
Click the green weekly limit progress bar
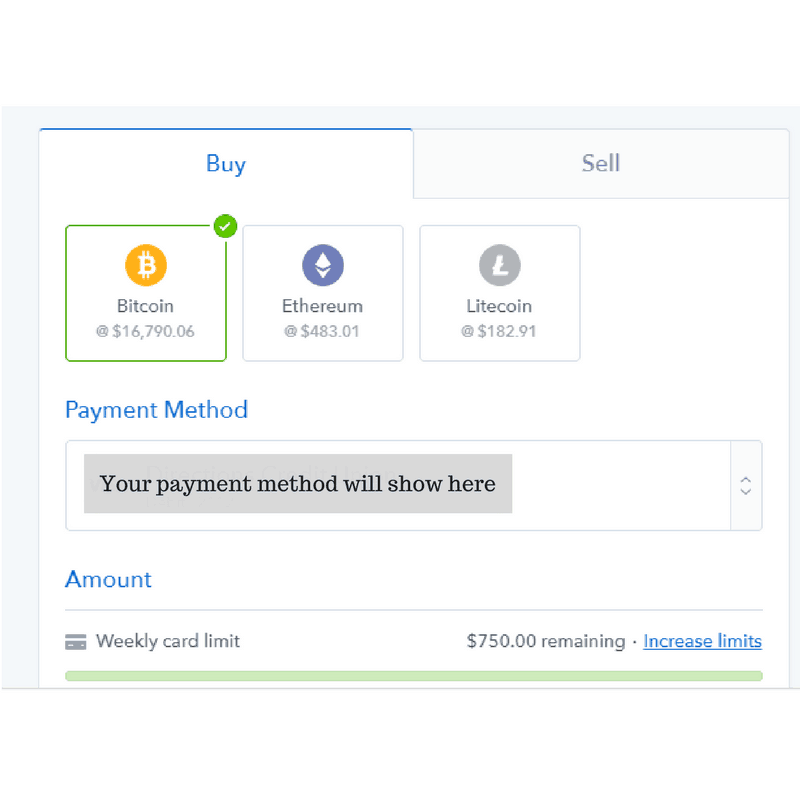(414, 676)
